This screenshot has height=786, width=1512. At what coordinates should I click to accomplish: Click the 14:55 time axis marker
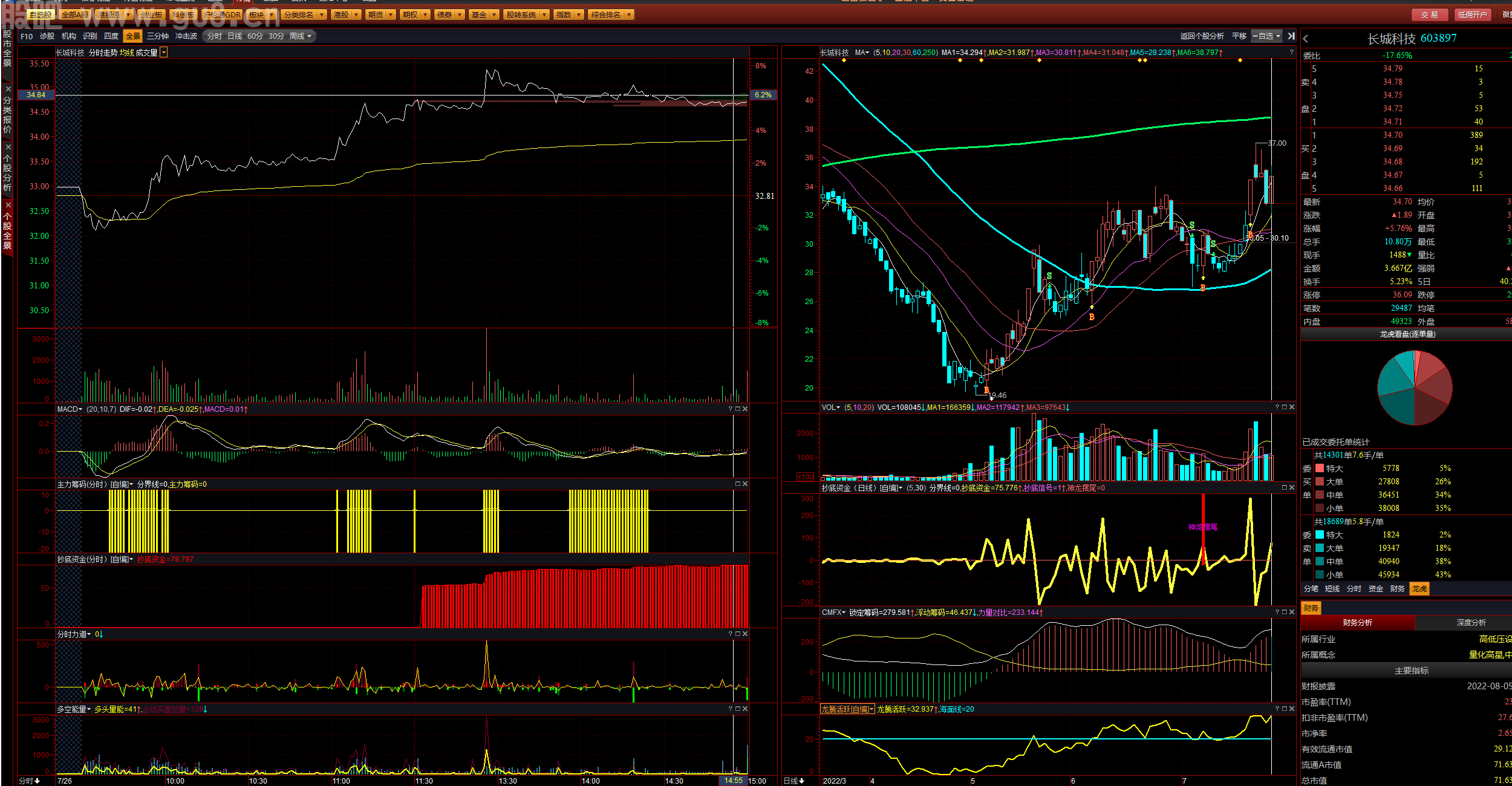point(733,781)
